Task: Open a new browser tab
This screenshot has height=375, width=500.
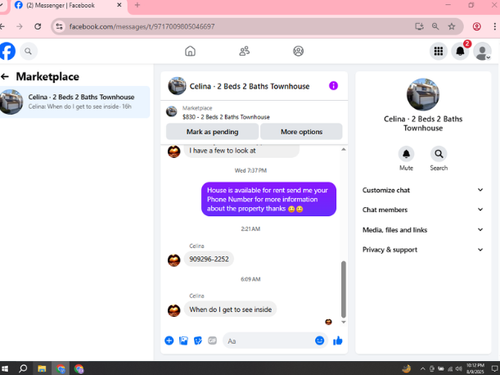Action: [137, 5]
